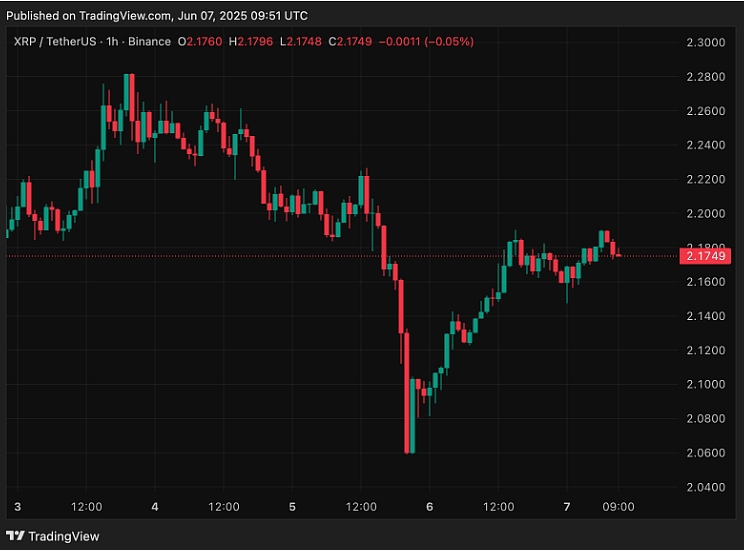Click the 2.0400 price axis label
Image resolution: width=744 pixels, height=550 pixels.
706,487
